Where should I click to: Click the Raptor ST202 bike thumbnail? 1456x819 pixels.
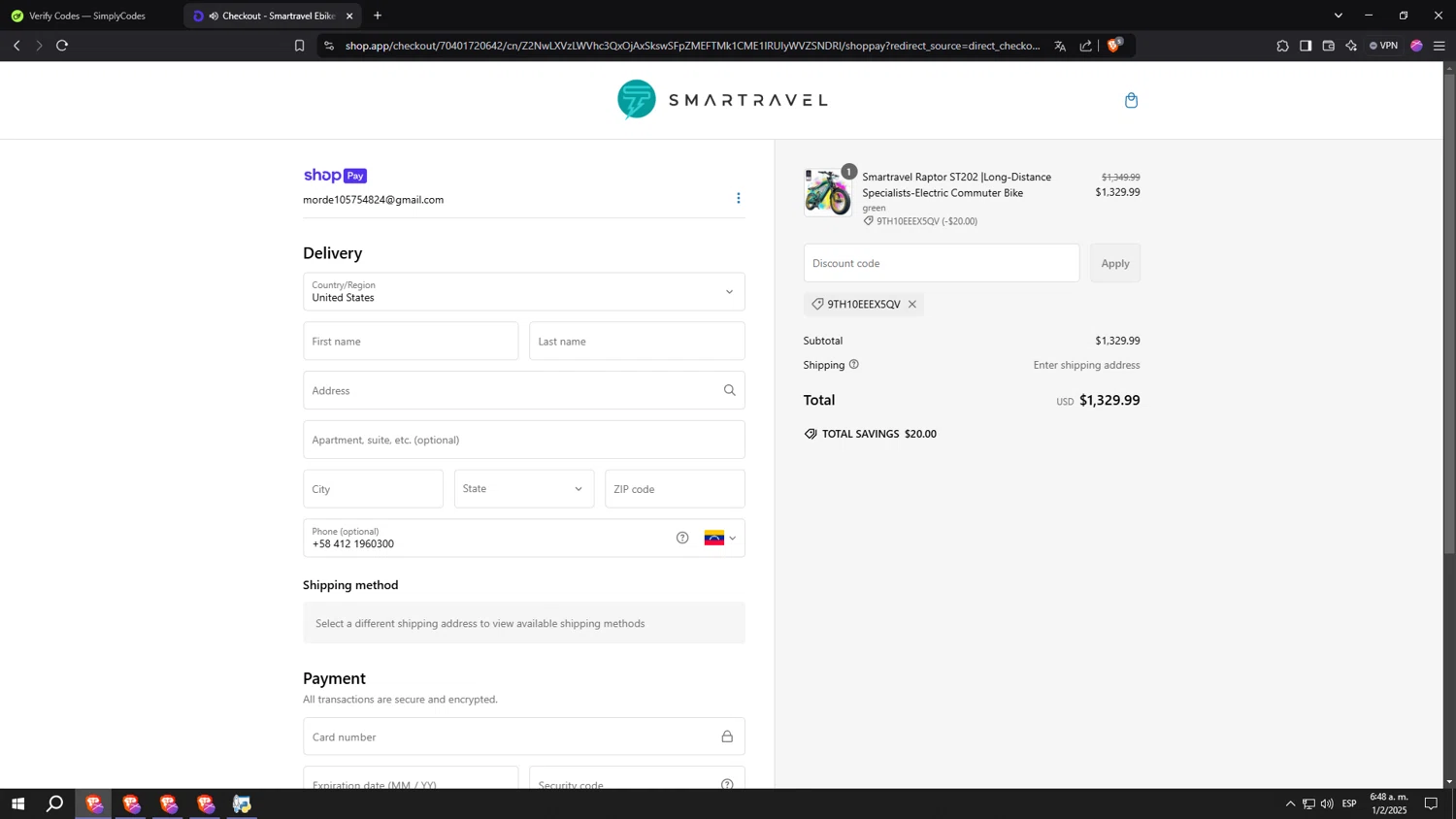tap(828, 192)
